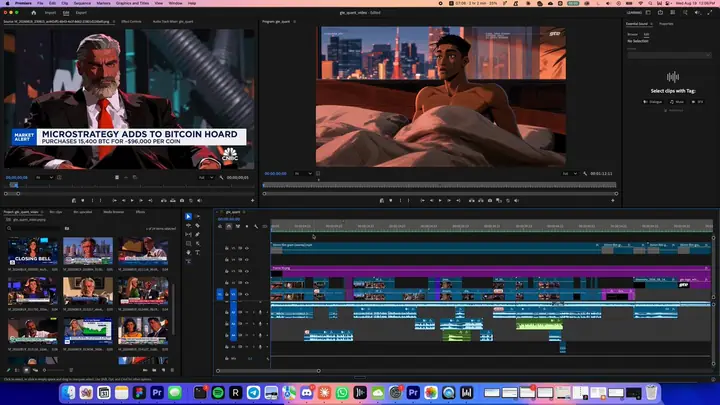This screenshot has height=405, width=720.
Task: Open Source monitor settings wrench
Action: (x=221, y=177)
